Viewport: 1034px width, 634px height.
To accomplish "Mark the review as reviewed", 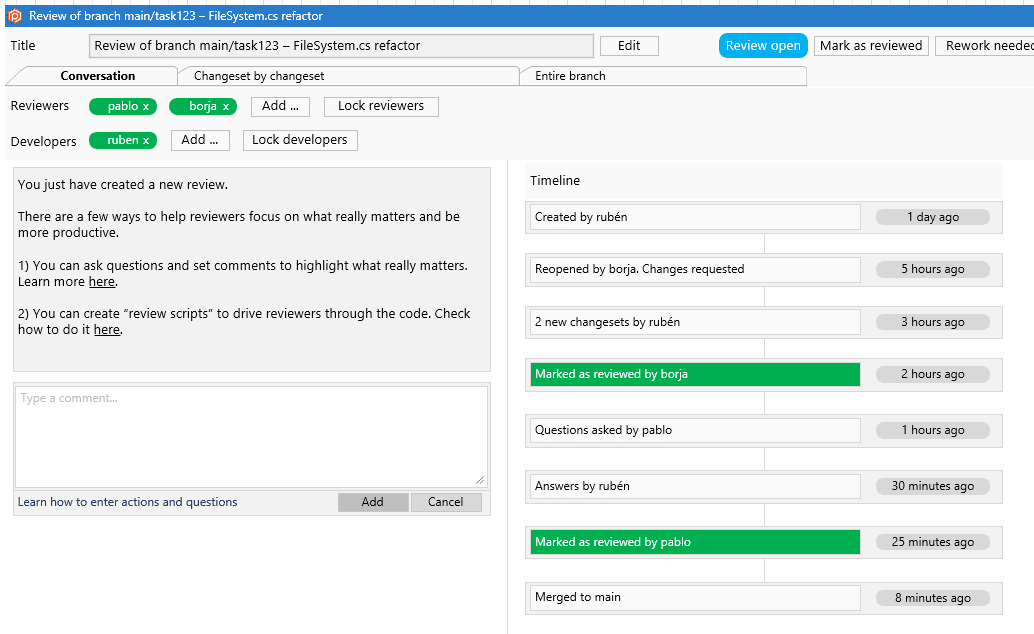I will (870, 45).
